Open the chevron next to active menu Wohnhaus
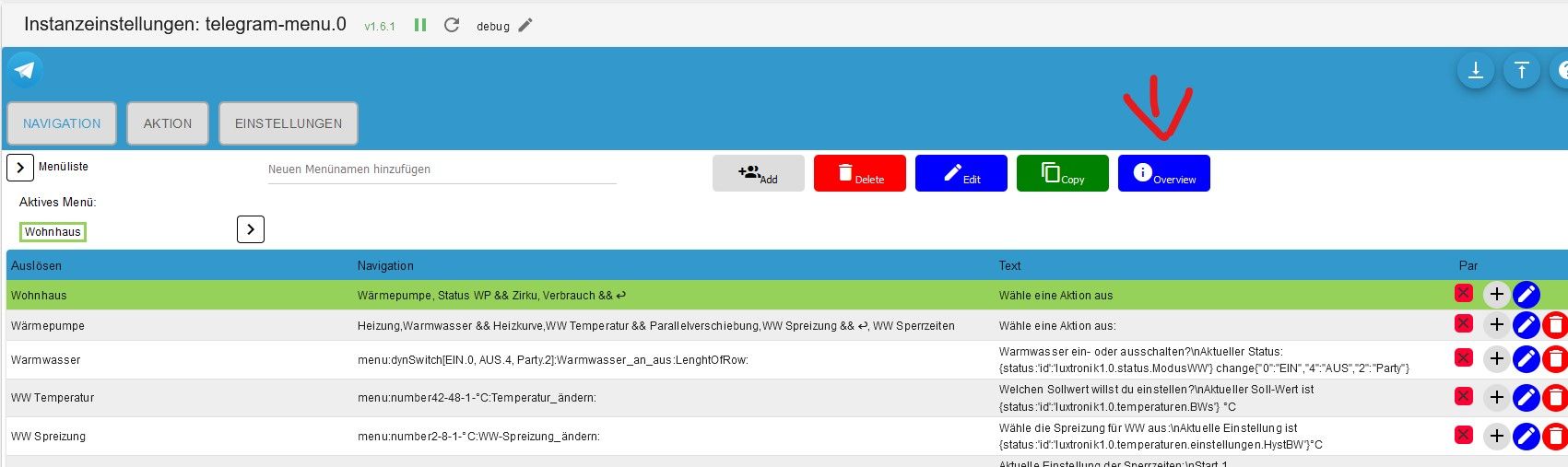1568x467 pixels. point(251,229)
